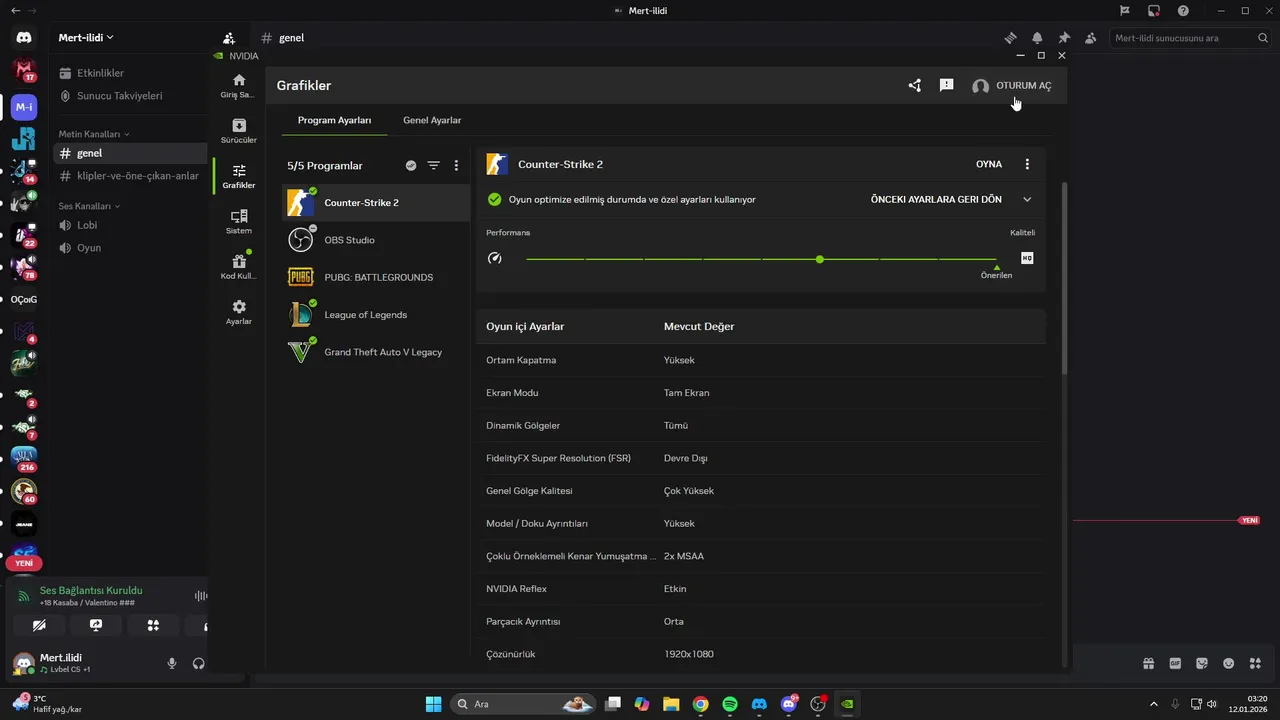Switch to Program Ayarları tab
This screenshot has width=1280, height=720.
pyautogui.click(x=334, y=120)
